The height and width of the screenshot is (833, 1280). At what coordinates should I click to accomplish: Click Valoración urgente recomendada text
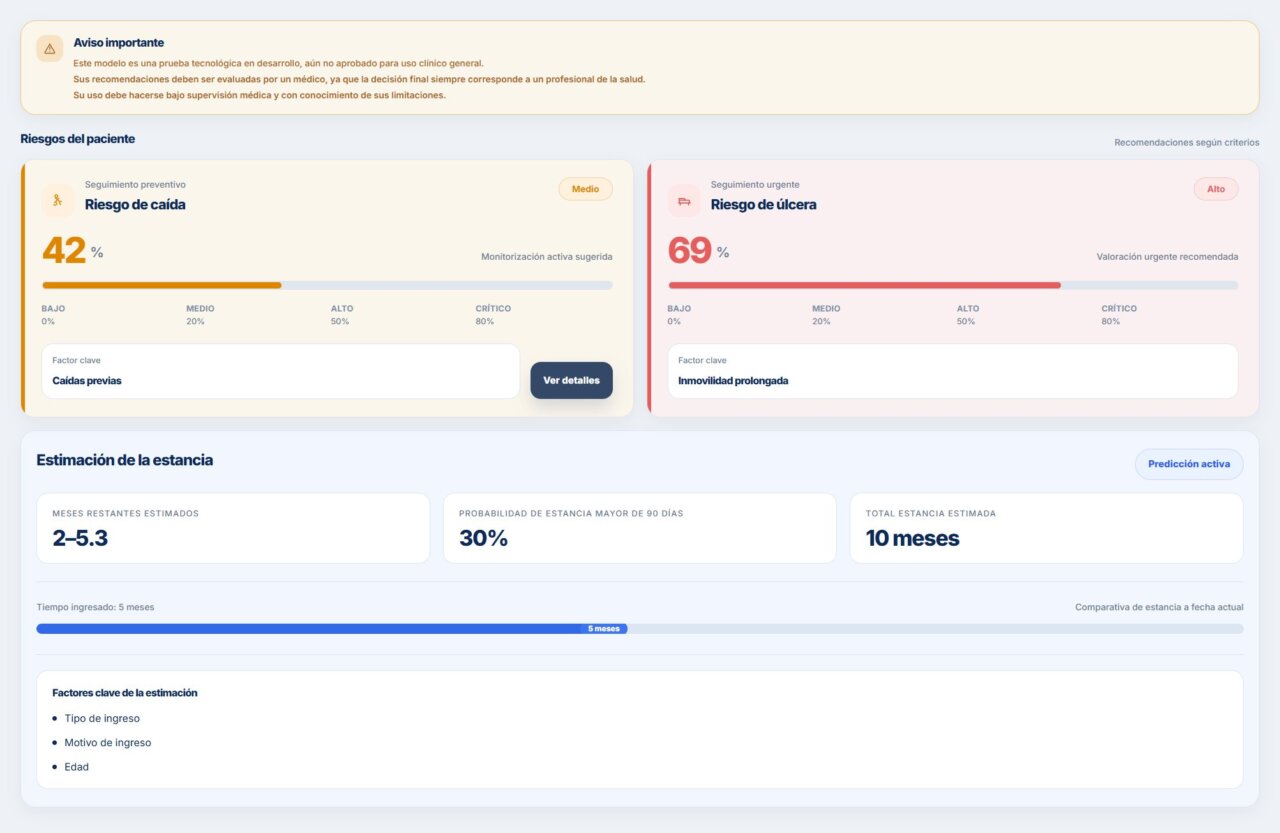(x=1167, y=257)
